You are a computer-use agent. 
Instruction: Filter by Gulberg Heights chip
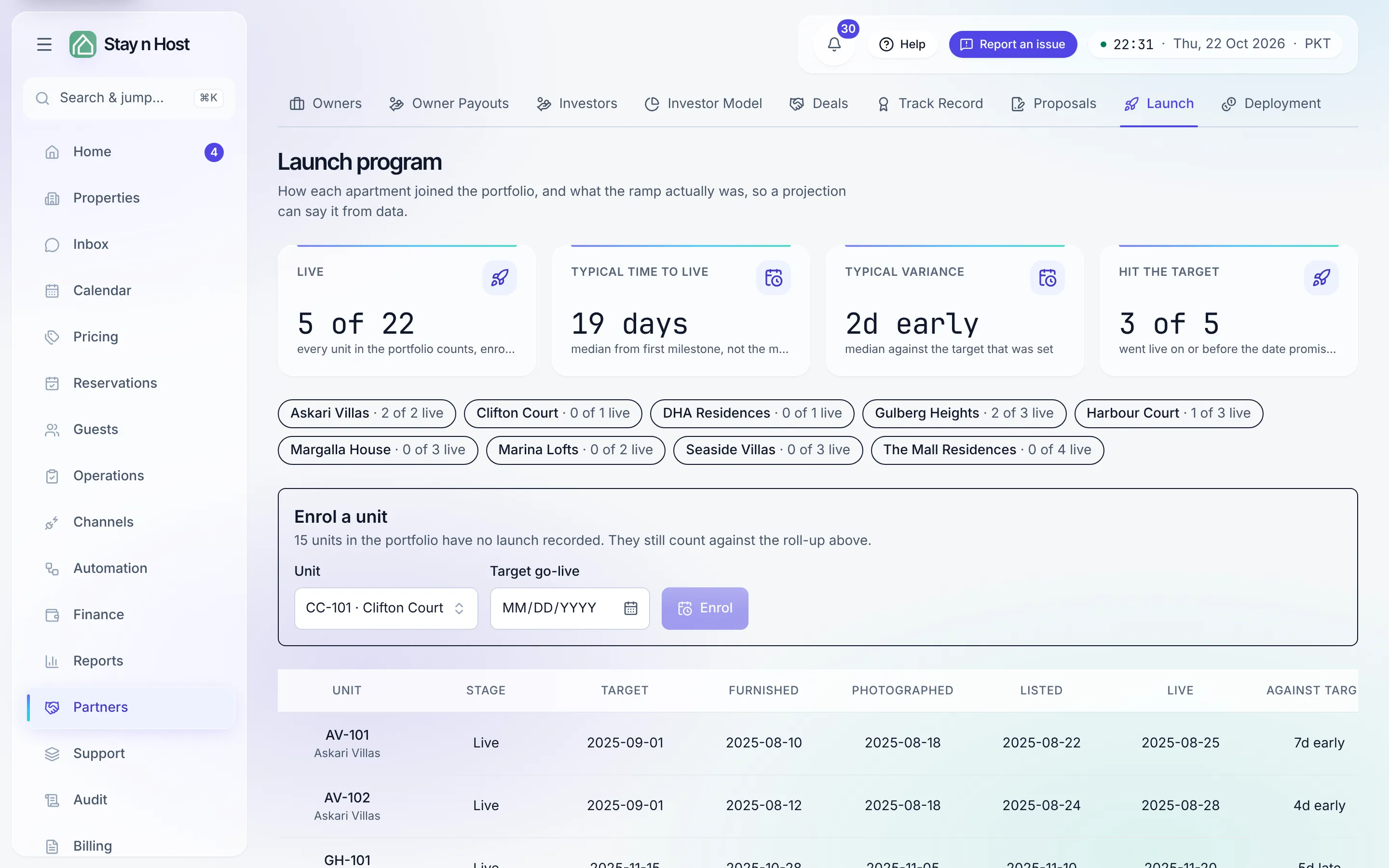(964, 413)
